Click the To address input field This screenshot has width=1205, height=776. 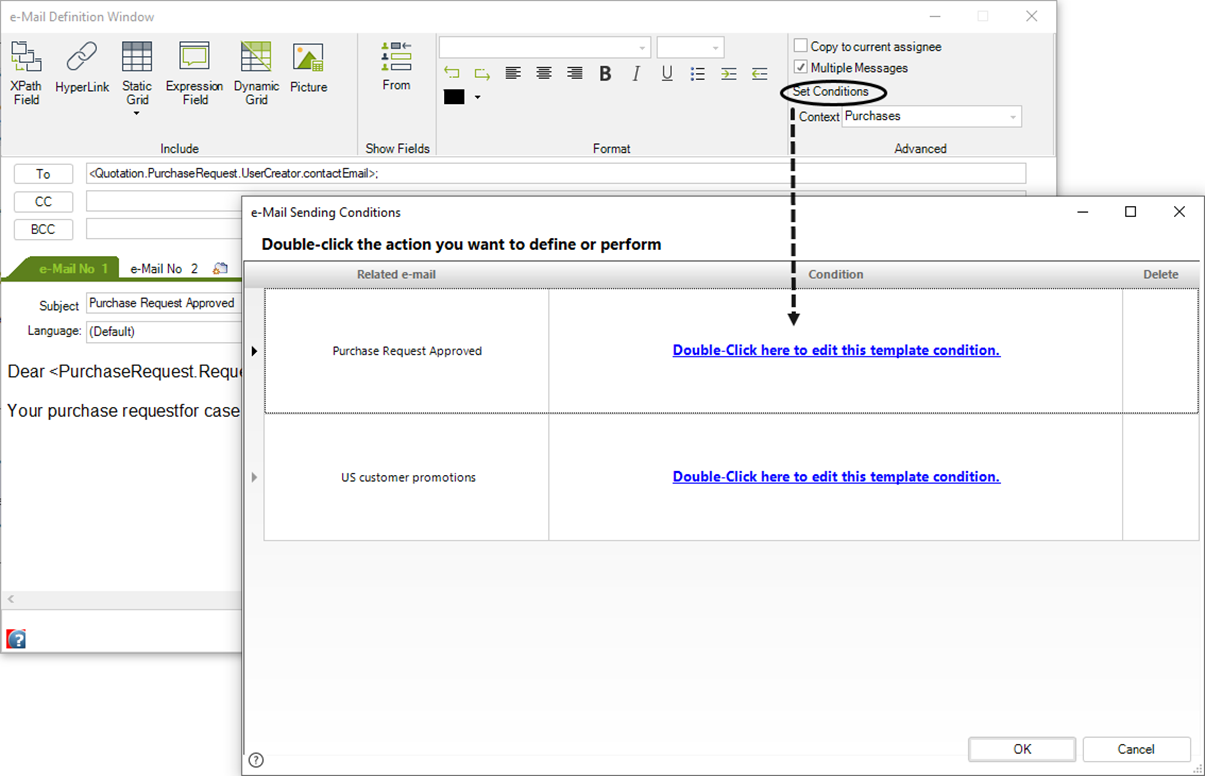coord(556,173)
